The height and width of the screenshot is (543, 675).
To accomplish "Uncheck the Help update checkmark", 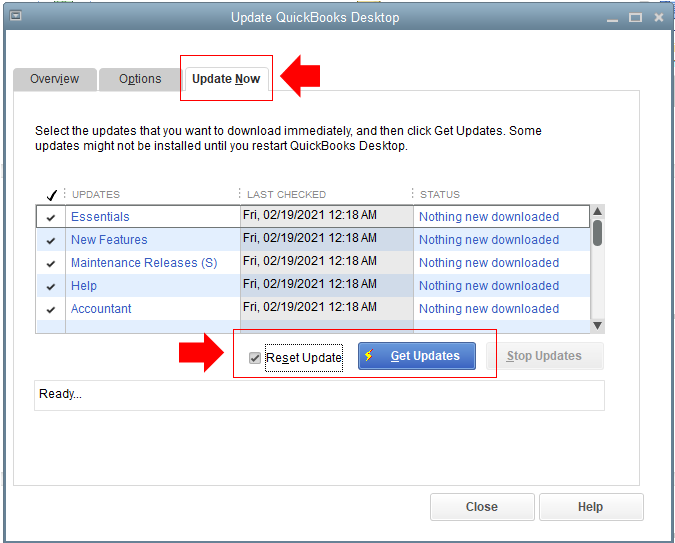I will point(51,286).
